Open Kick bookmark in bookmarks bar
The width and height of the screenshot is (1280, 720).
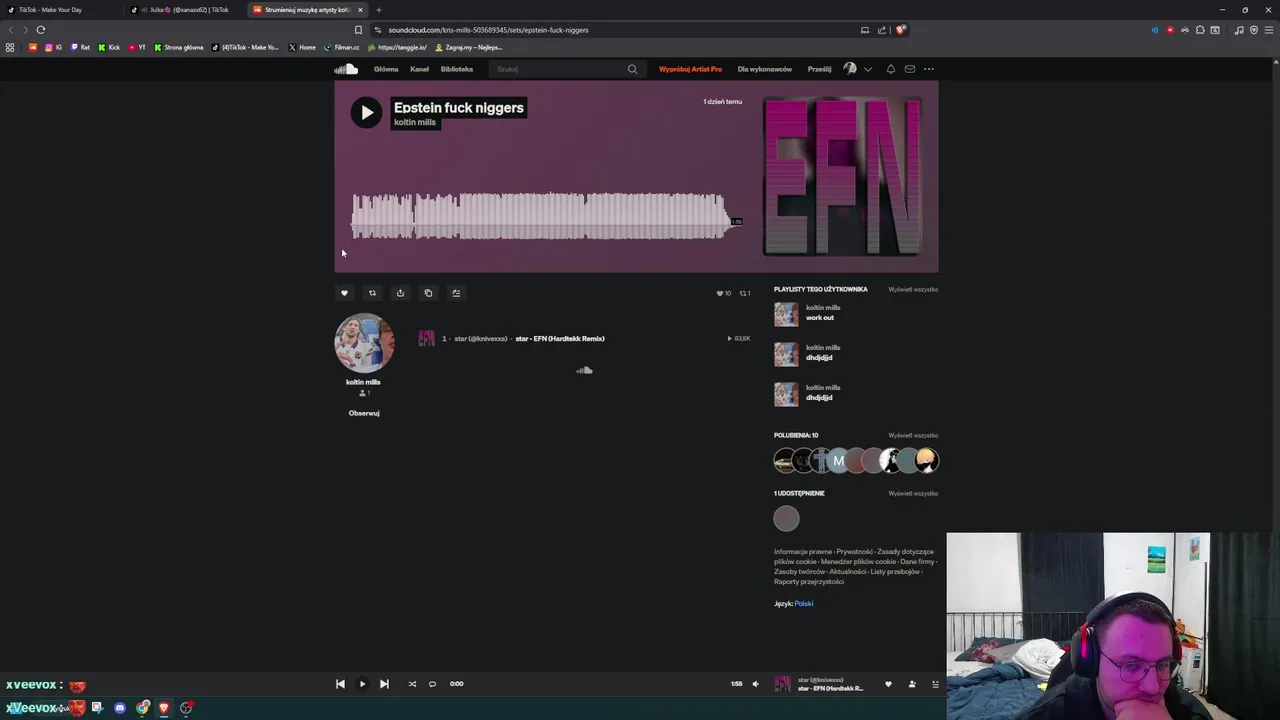click(108, 47)
